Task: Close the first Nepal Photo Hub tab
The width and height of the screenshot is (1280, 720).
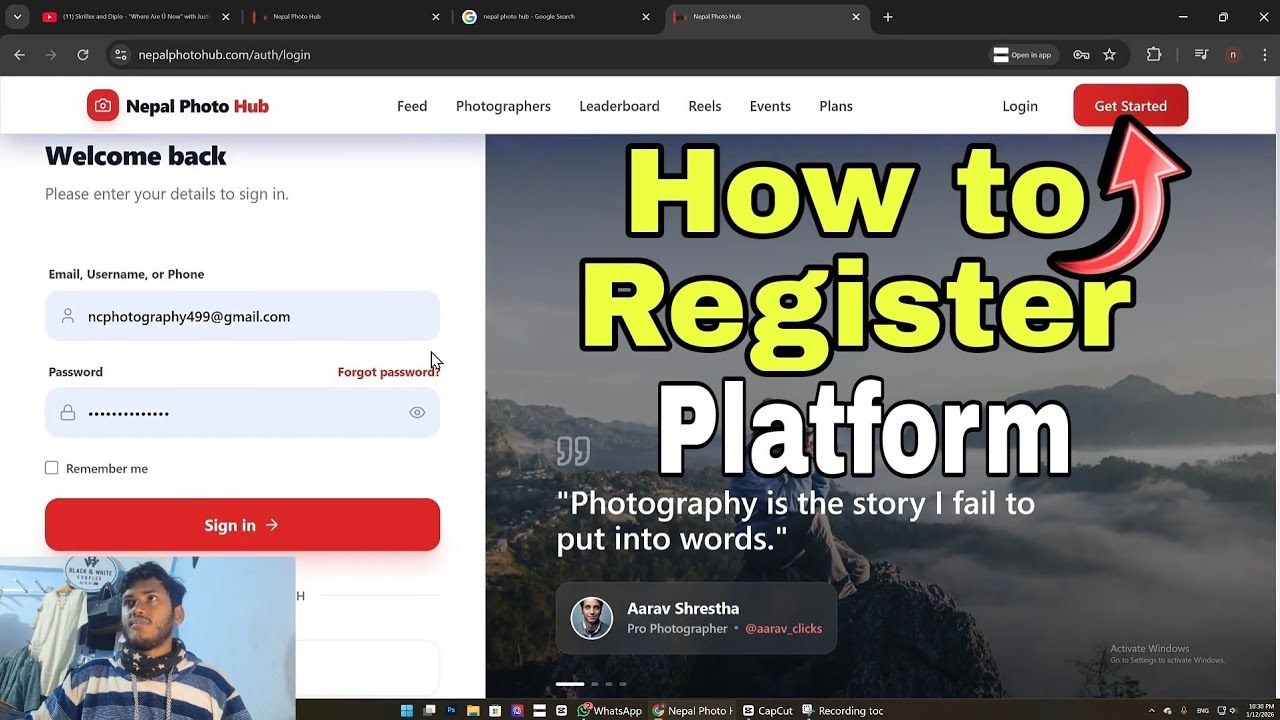Action: click(436, 17)
